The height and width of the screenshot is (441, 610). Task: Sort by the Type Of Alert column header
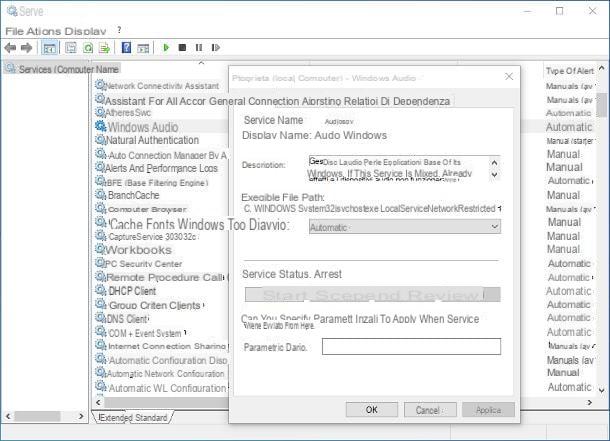pos(570,71)
